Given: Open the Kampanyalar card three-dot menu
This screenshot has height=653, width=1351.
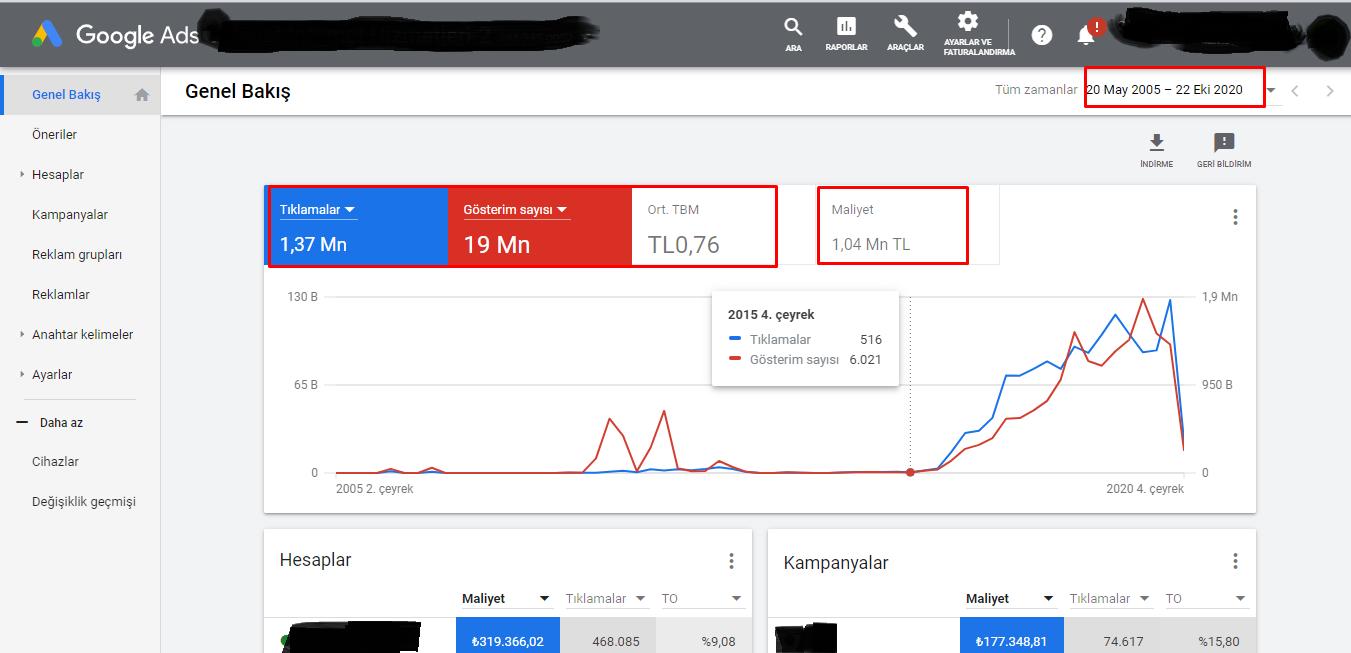Looking at the screenshot, I should pyautogui.click(x=1235, y=561).
